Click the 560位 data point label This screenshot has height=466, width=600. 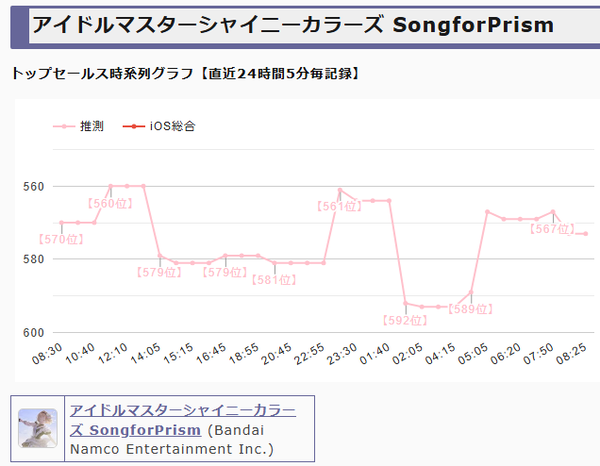(x=110, y=204)
